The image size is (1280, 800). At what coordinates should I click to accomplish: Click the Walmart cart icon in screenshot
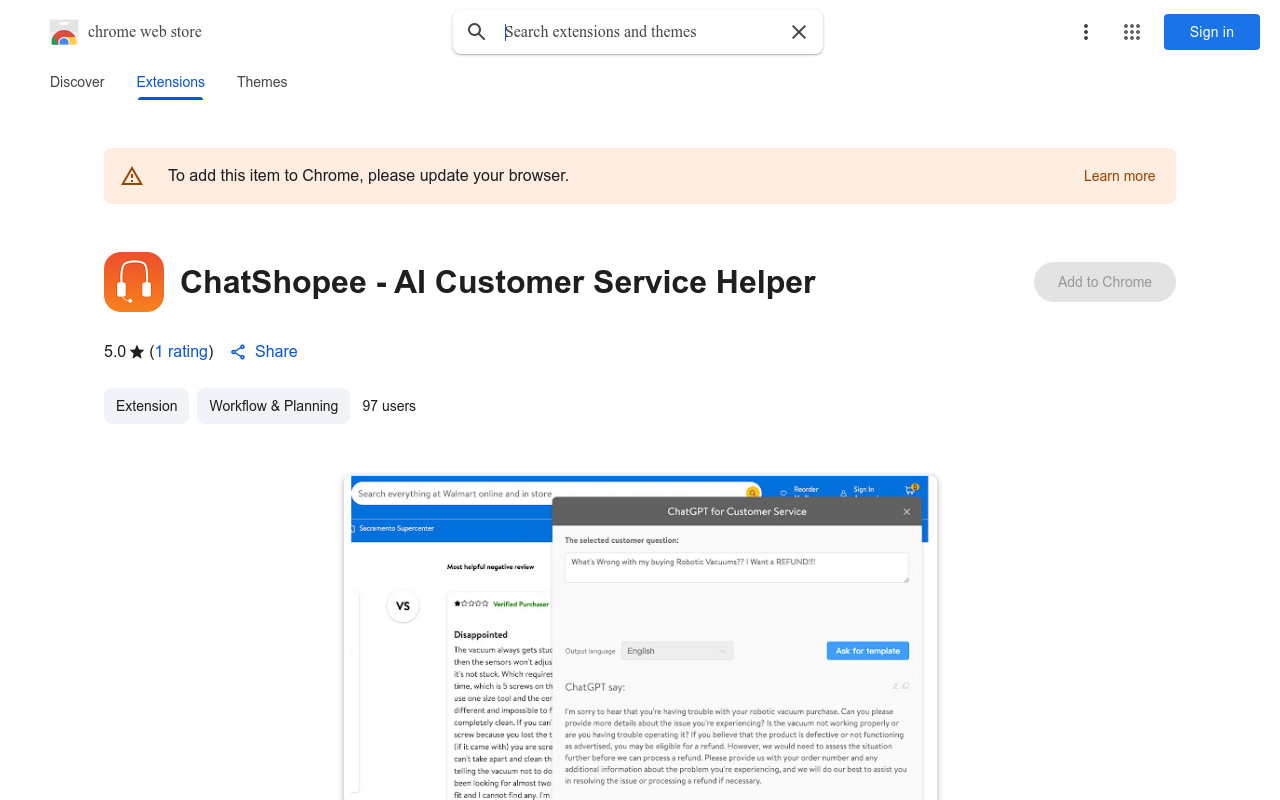point(911,490)
